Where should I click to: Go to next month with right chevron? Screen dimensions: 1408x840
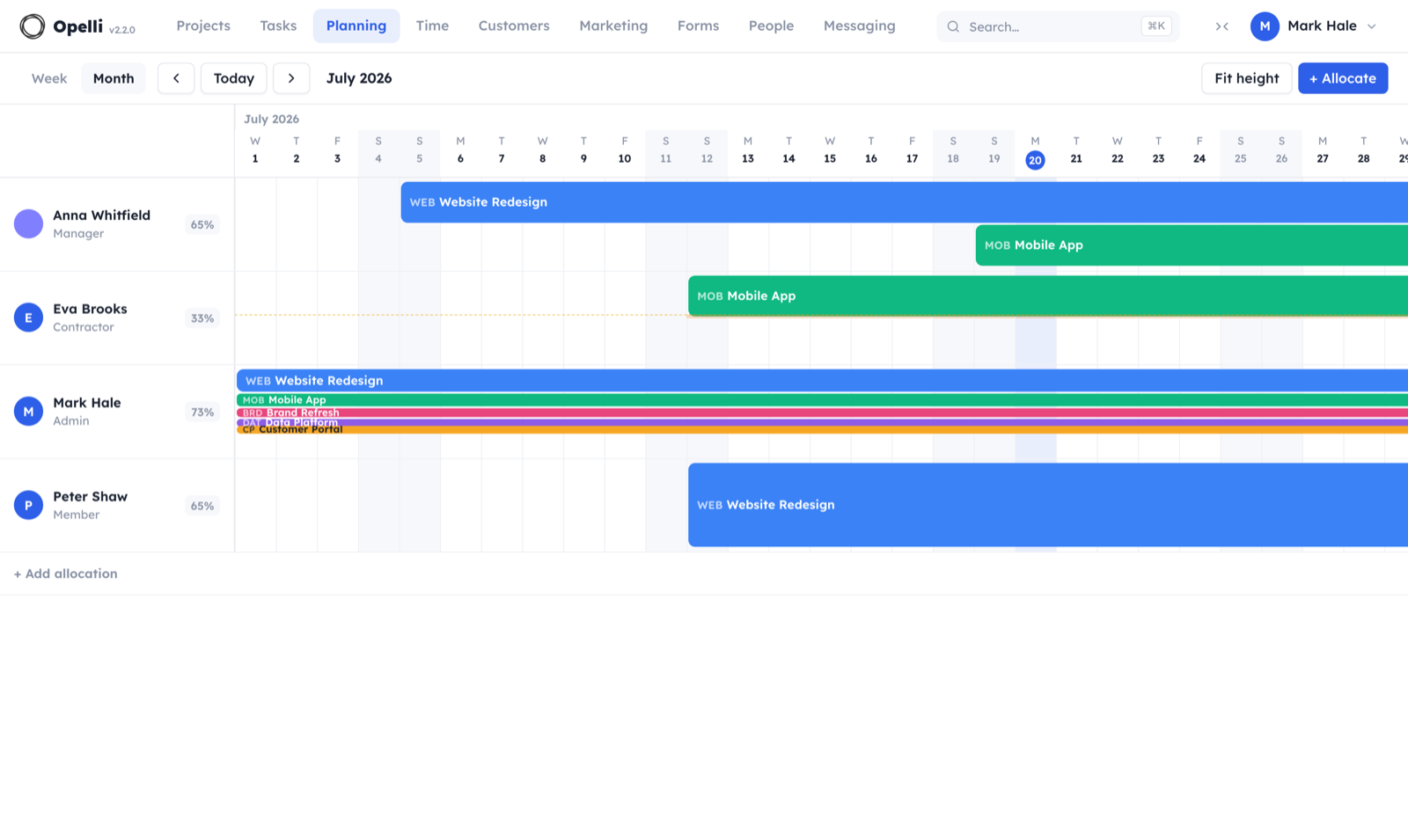coord(291,78)
